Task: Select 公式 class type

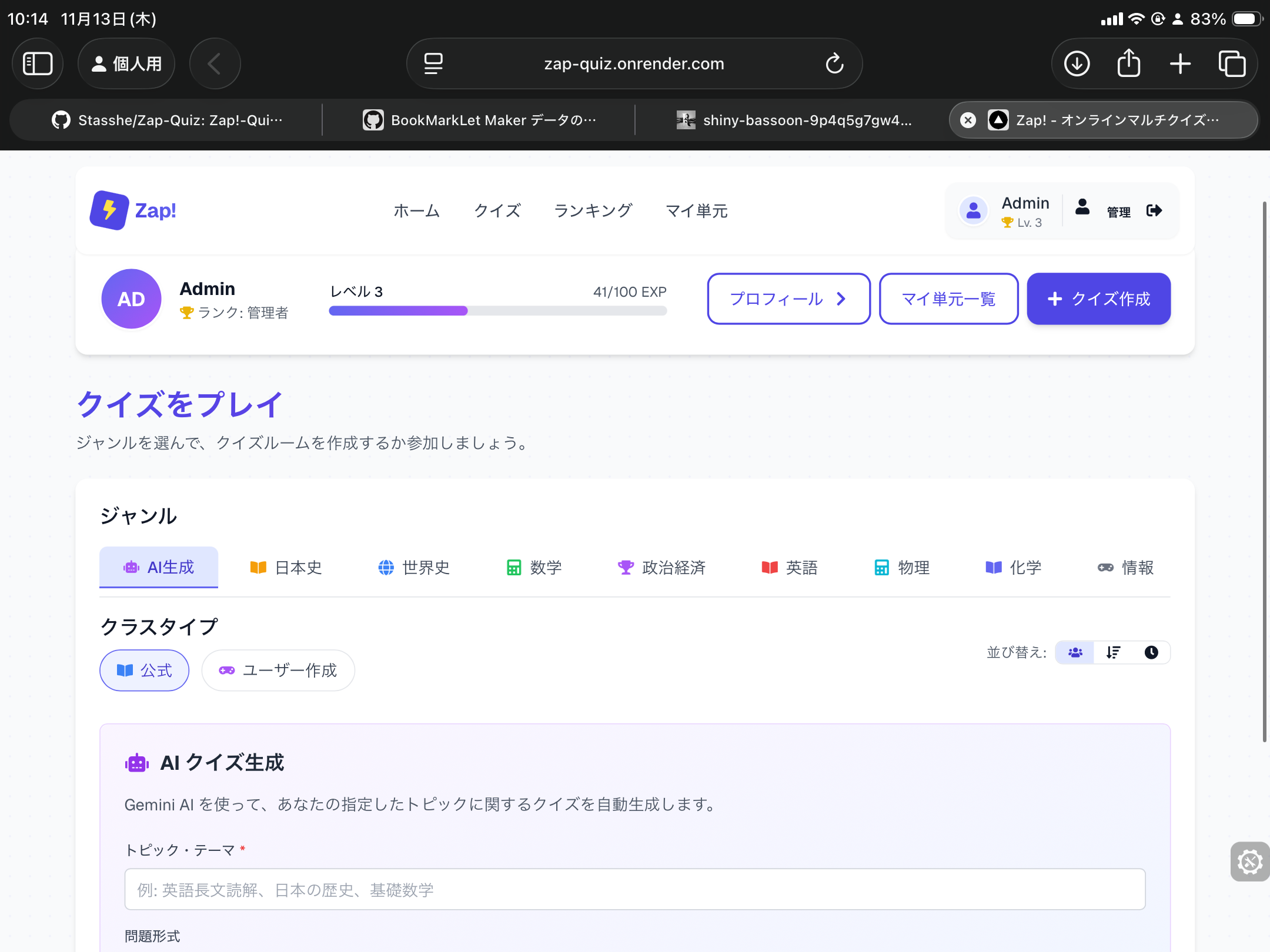Action: [x=145, y=670]
